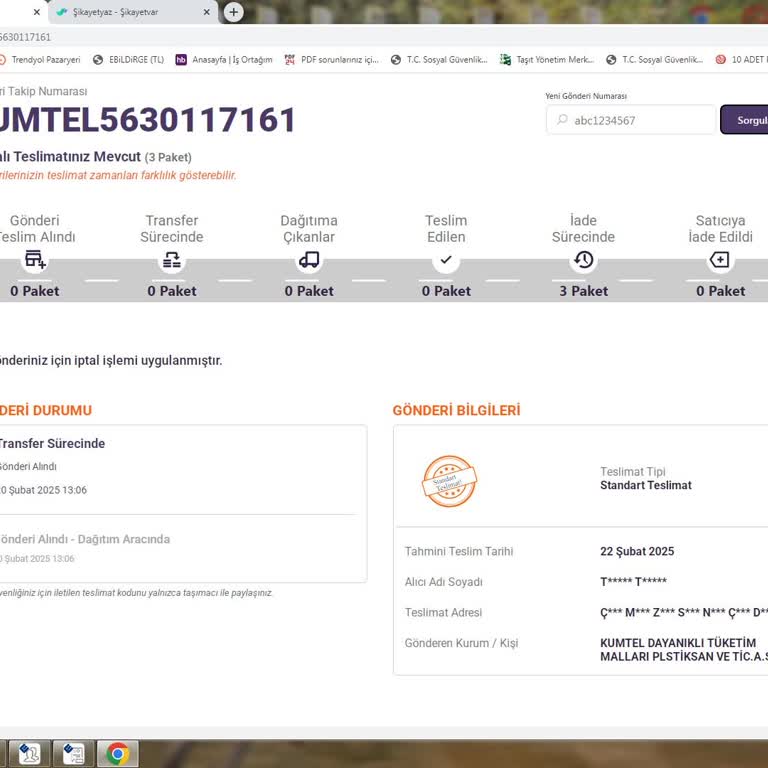This screenshot has height=768, width=768.
Task: Click the Standart Teslimat stamp image
Action: point(449,482)
